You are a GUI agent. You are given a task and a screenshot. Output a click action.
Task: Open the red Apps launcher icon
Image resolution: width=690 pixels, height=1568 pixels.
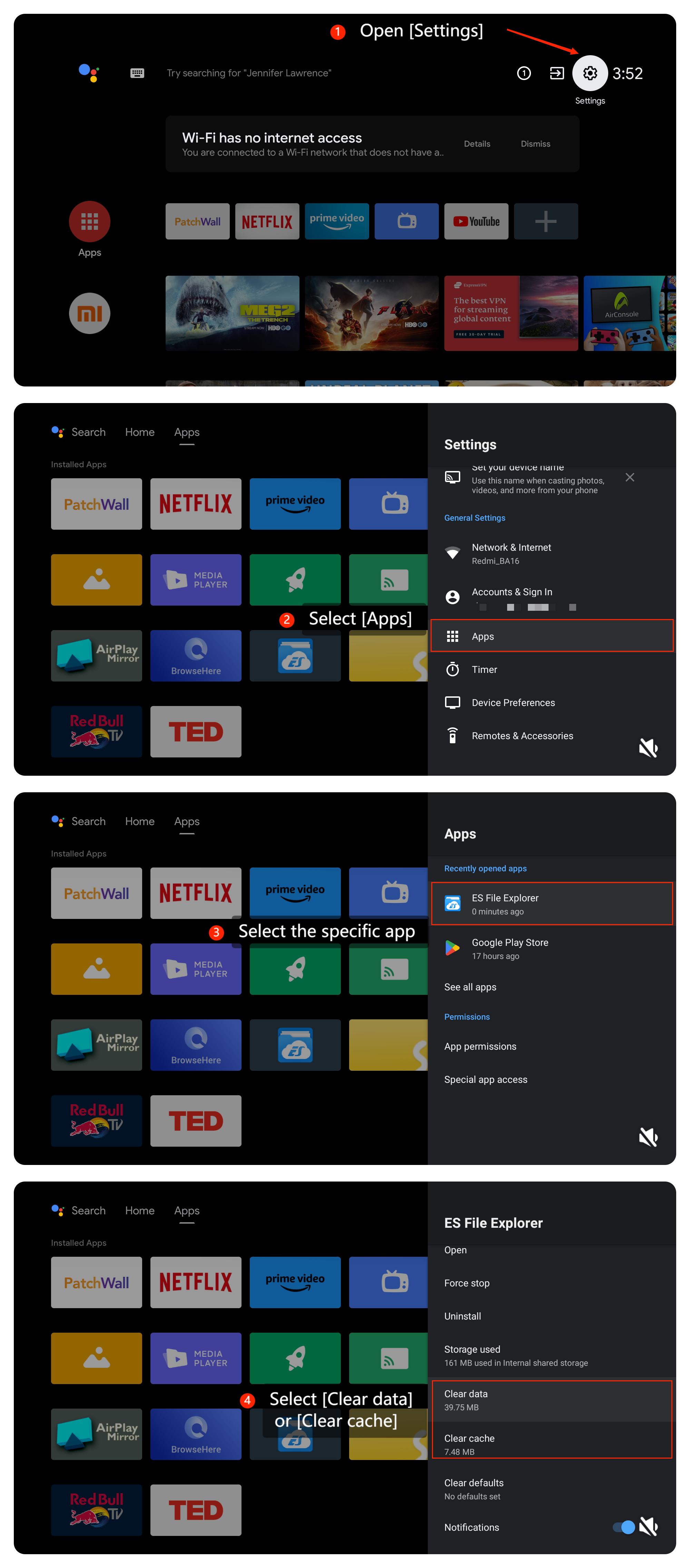89,222
